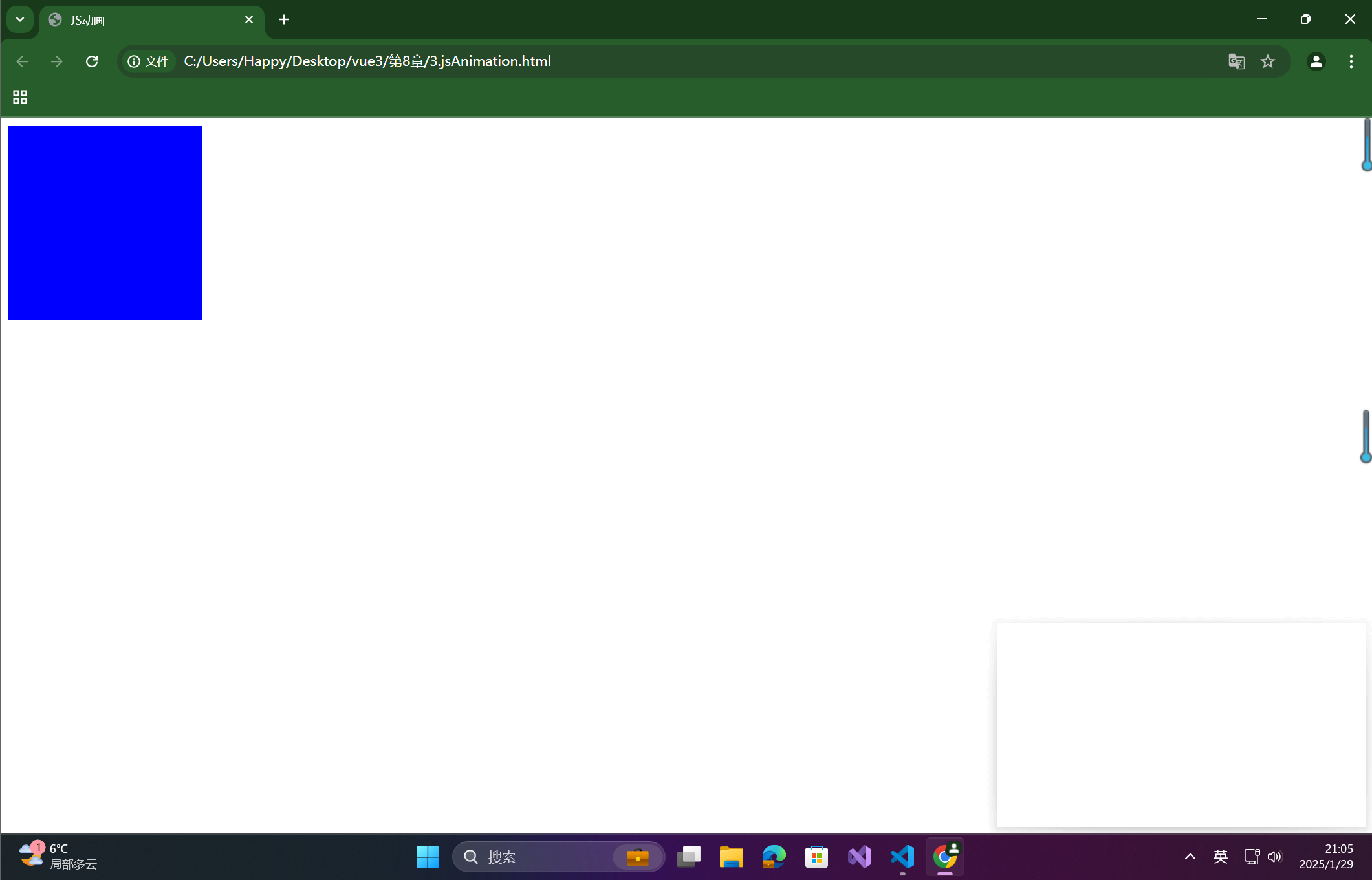Open the Windows Start menu
This screenshot has height=880, width=1372.
428,856
